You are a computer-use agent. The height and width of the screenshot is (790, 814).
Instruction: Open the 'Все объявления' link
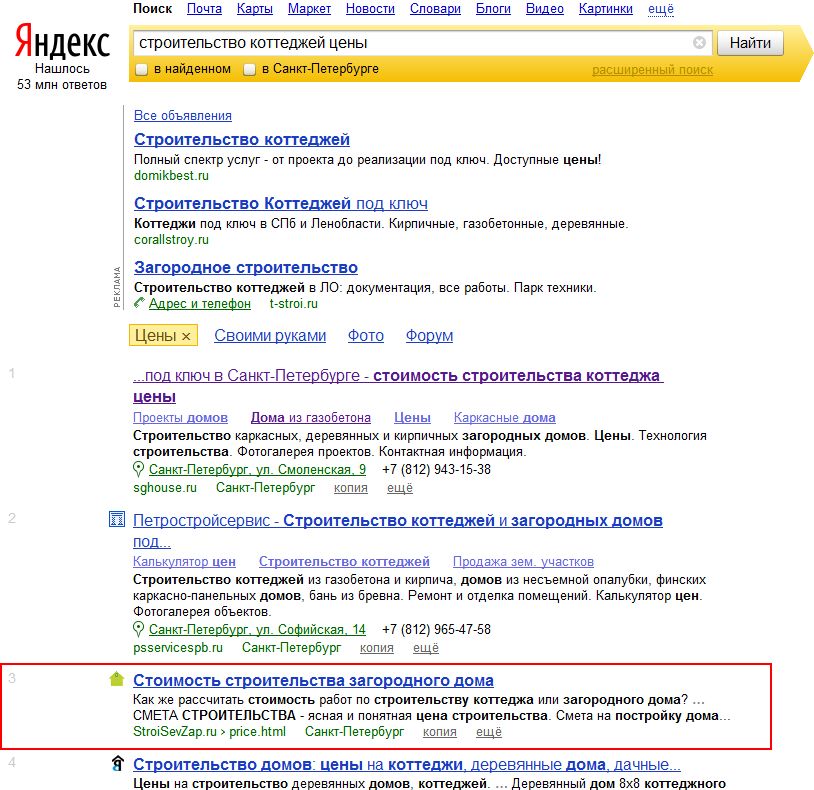183,115
